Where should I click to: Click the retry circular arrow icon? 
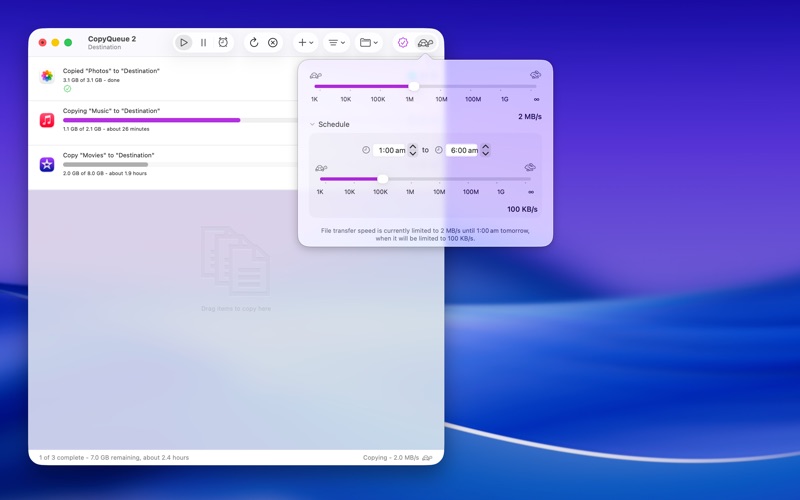point(254,42)
